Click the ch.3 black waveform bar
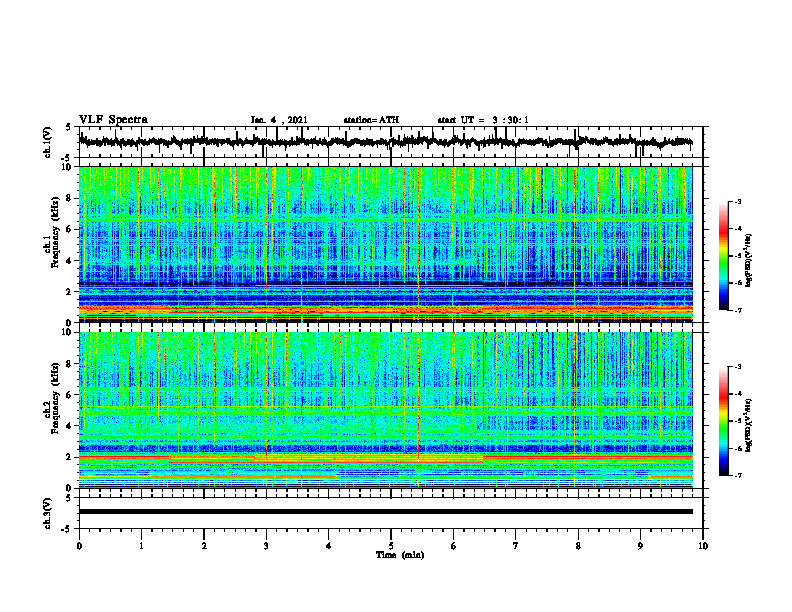792x612 pixels. pos(385,512)
